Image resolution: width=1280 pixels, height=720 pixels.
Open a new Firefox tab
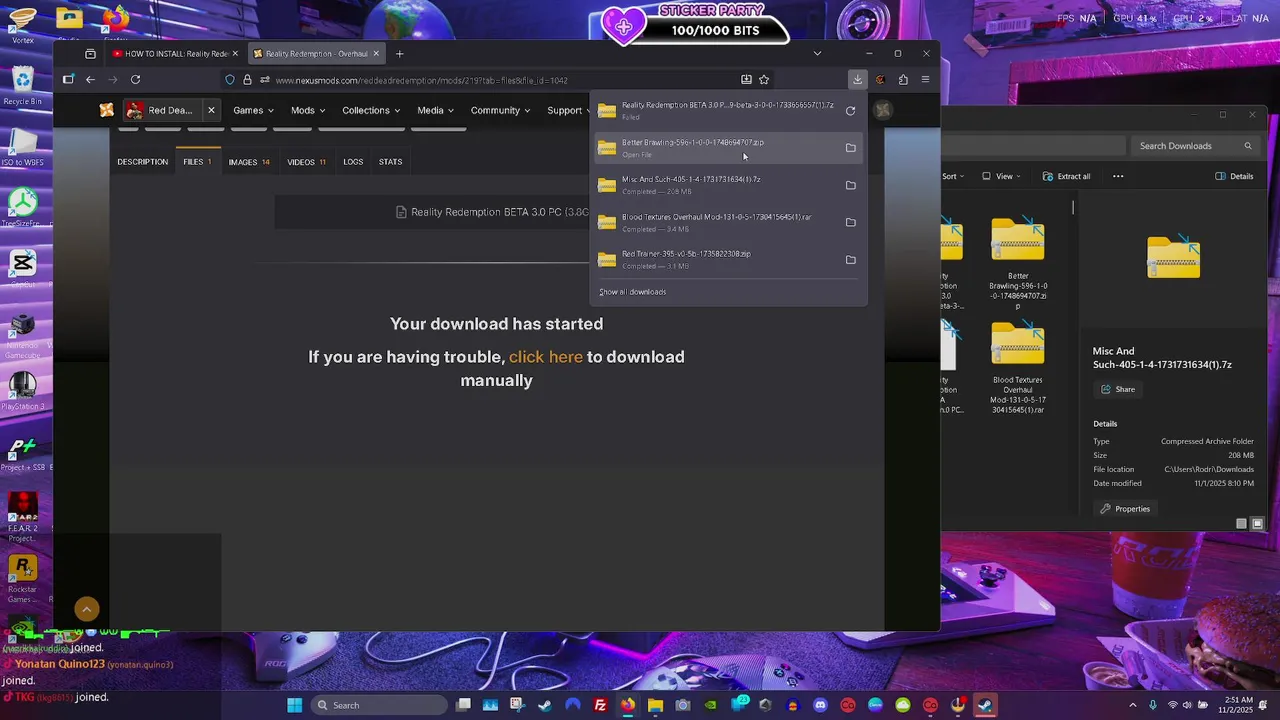399,54
